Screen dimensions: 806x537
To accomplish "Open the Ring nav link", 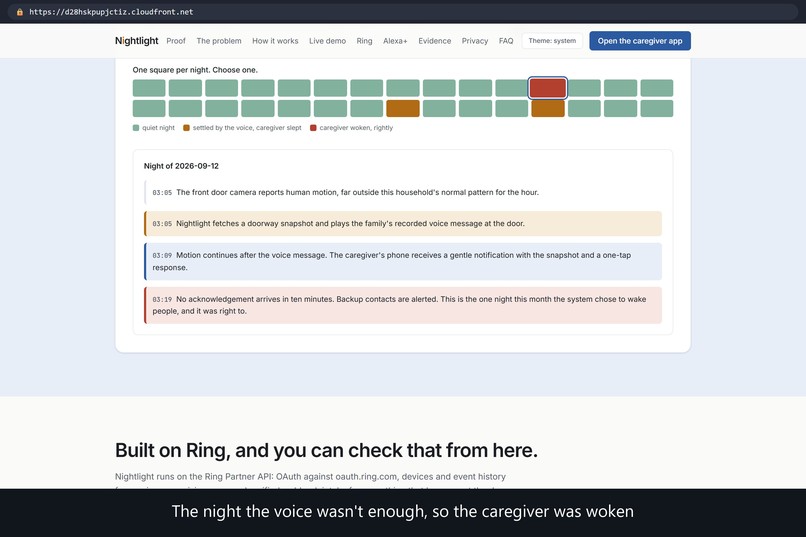I will (364, 41).
